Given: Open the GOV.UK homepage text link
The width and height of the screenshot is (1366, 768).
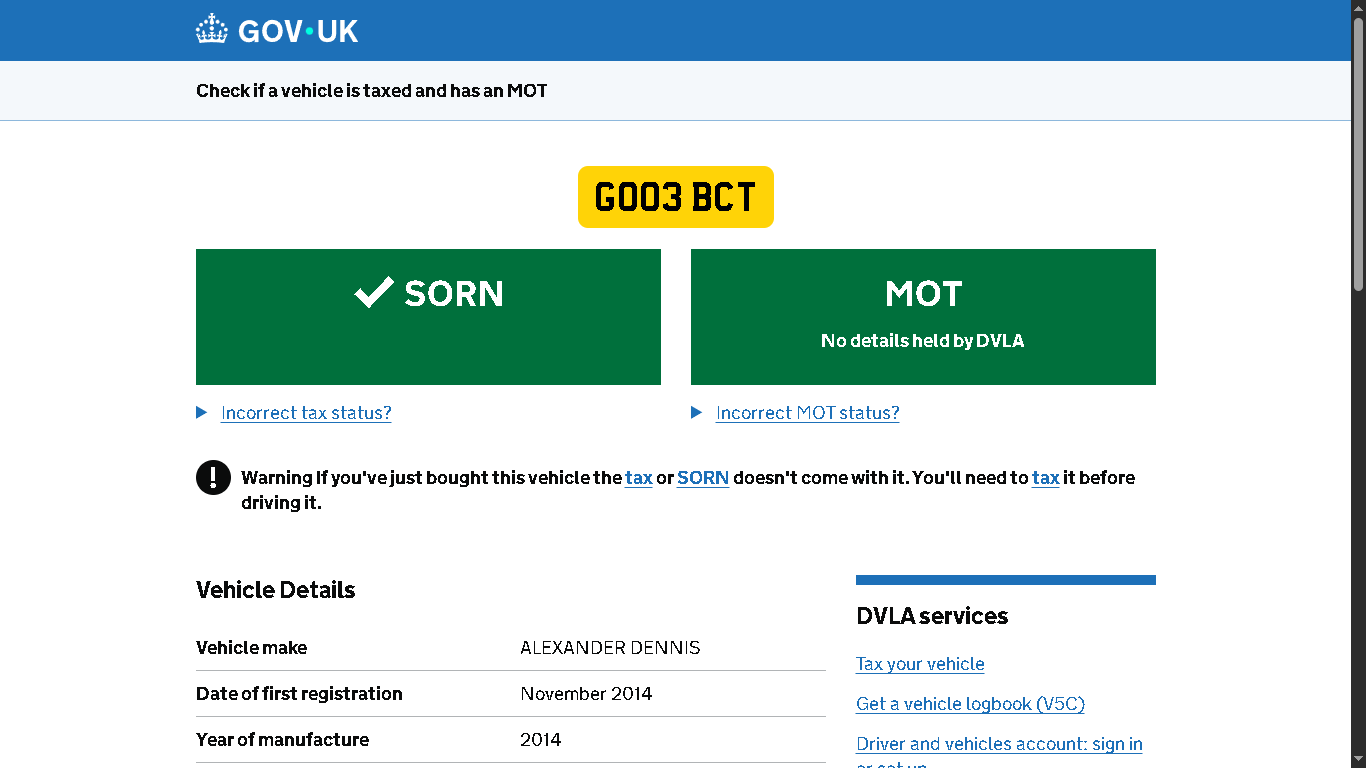Looking at the screenshot, I should (x=298, y=31).
